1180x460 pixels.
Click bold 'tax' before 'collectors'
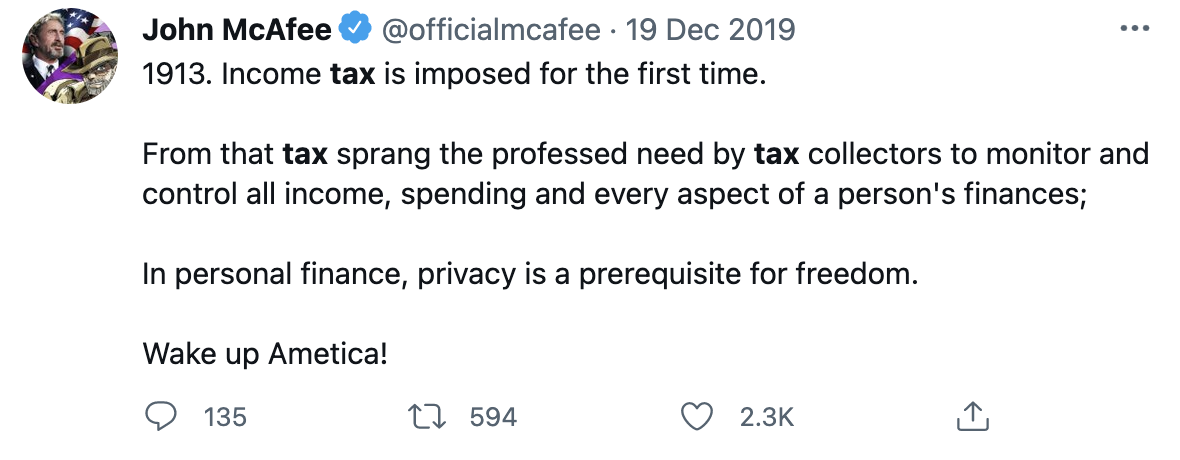click(776, 155)
